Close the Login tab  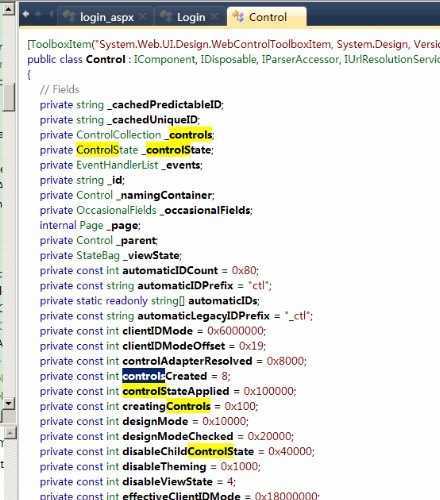tap(216, 16)
